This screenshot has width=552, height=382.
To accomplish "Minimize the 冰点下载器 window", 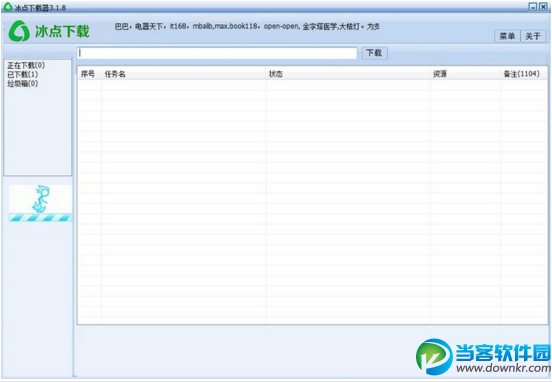I will tap(533, 6).
